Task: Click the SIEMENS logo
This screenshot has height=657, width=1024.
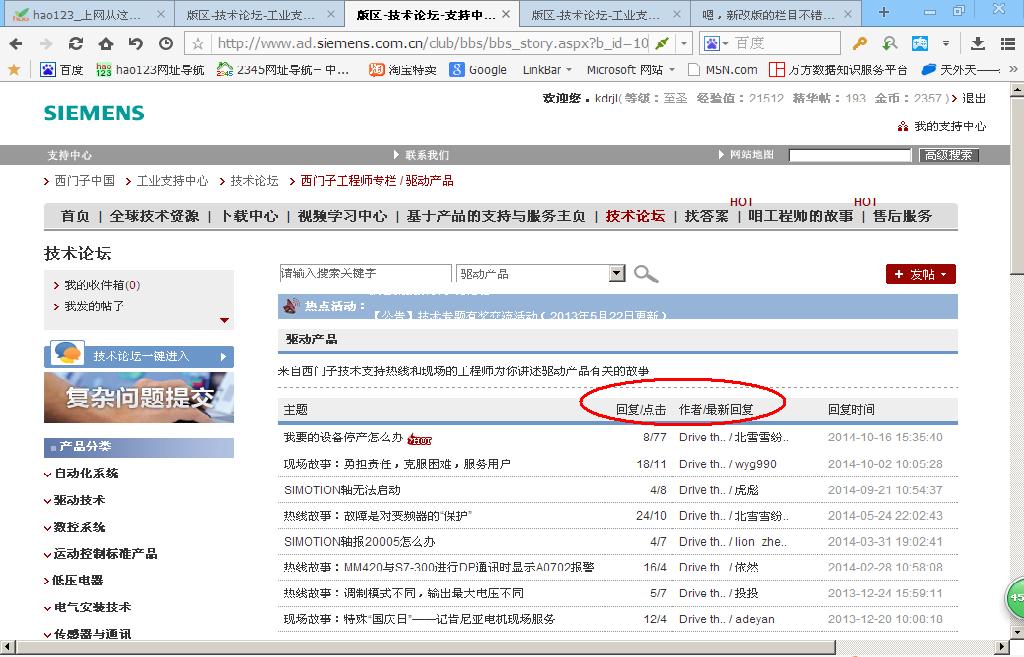Action: click(94, 112)
